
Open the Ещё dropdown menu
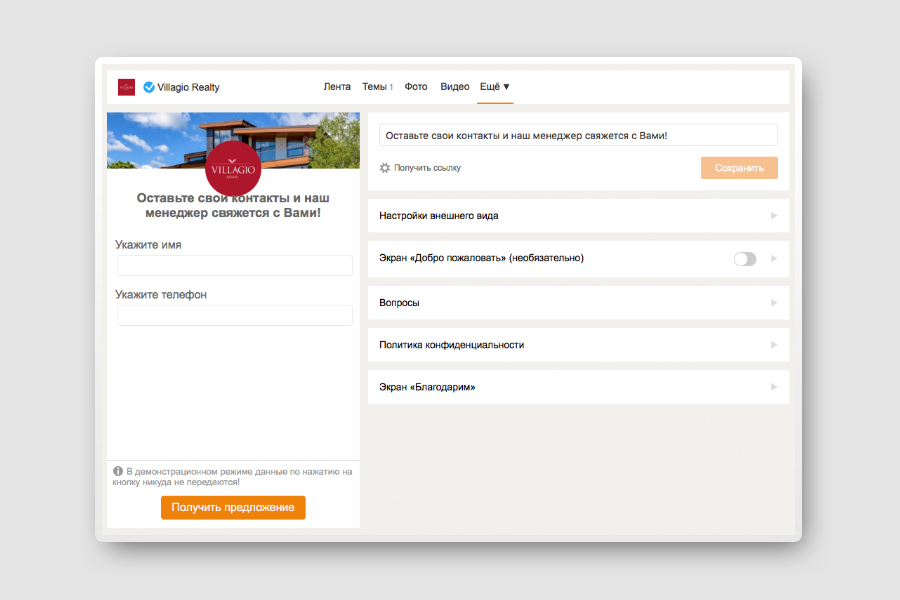tap(495, 87)
